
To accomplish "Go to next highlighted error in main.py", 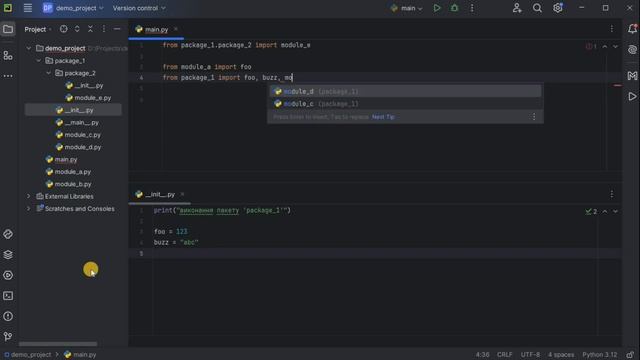I will (x=615, y=47).
